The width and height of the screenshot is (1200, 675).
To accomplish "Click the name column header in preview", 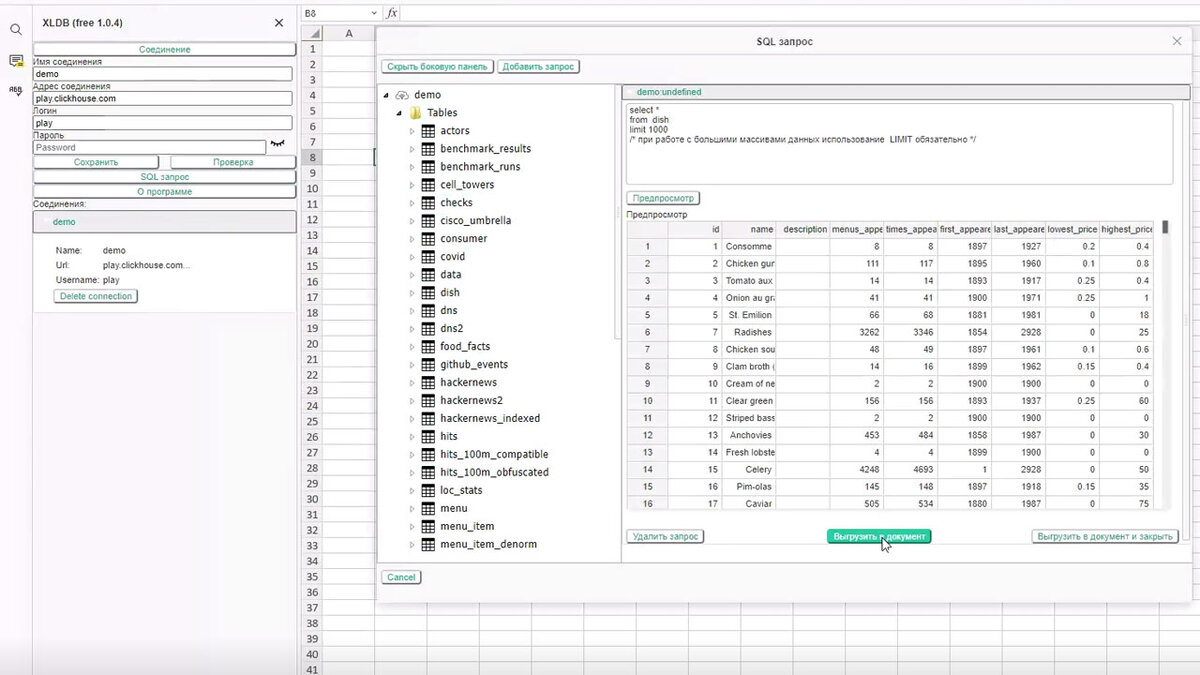I will click(749, 229).
